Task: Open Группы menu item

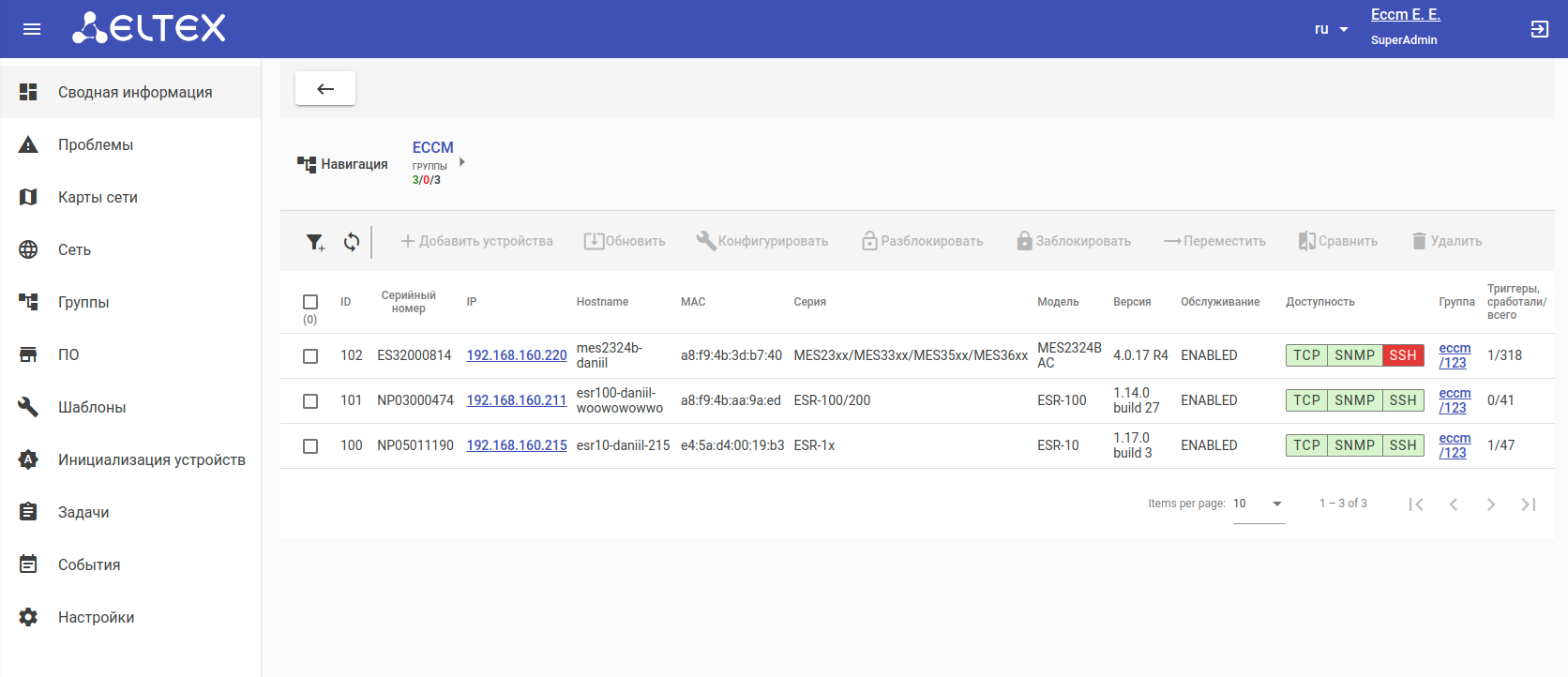Action: click(130, 302)
